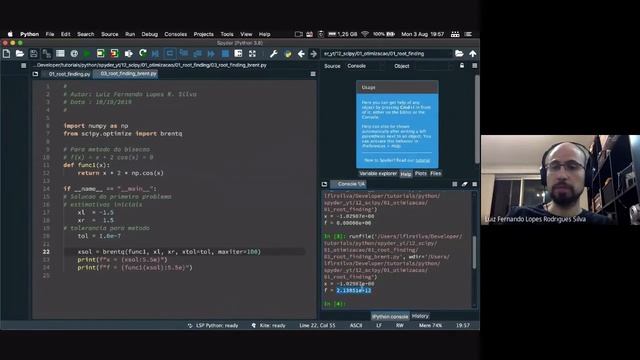
Task: Open the PYTHONPATH manager Python icon
Action: click(287, 53)
